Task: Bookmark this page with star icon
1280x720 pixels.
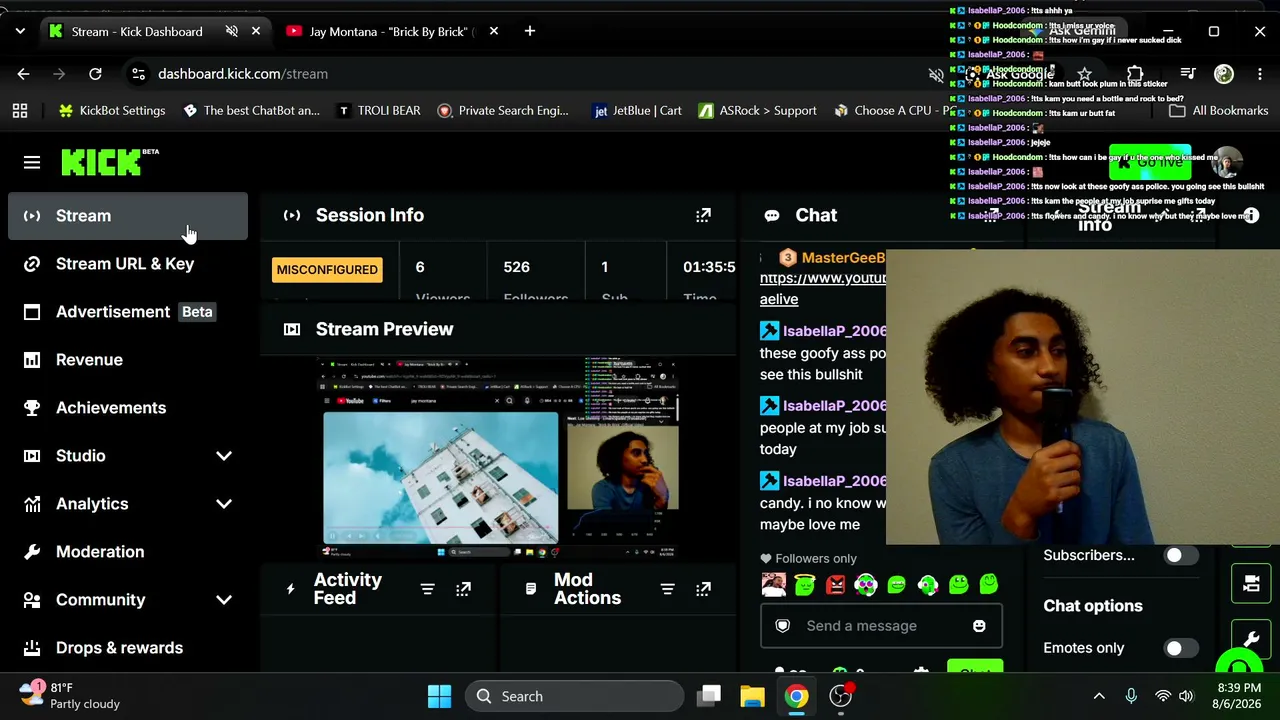Action: click(x=1084, y=74)
